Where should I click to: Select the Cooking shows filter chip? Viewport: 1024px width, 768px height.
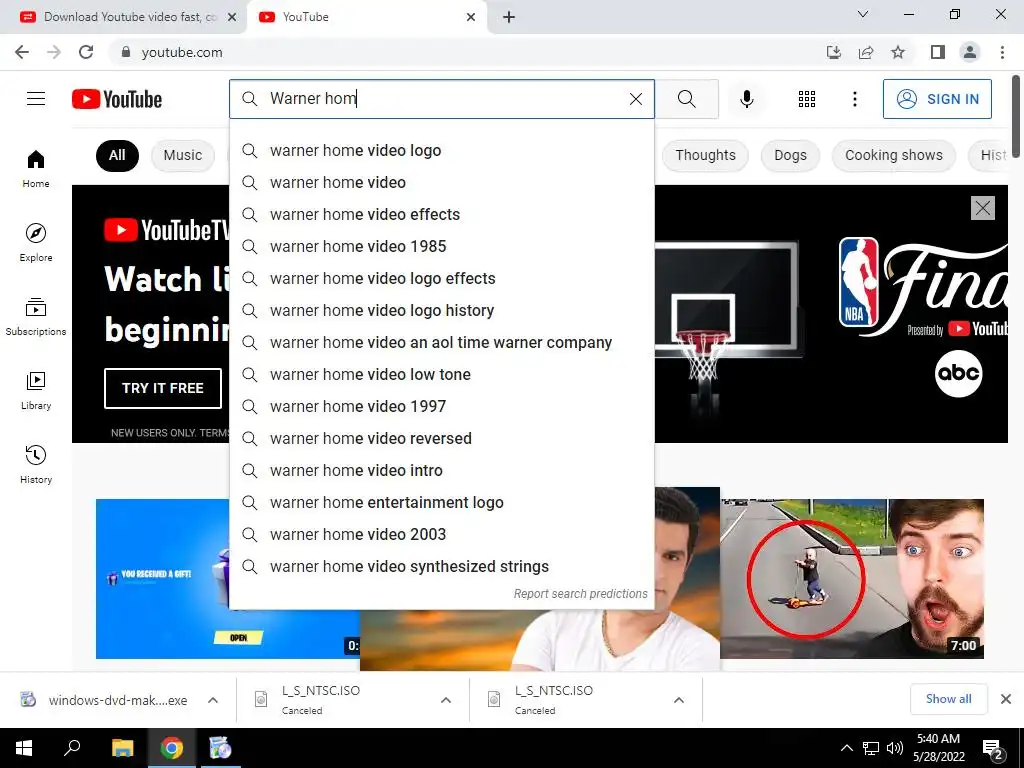[894, 155]
